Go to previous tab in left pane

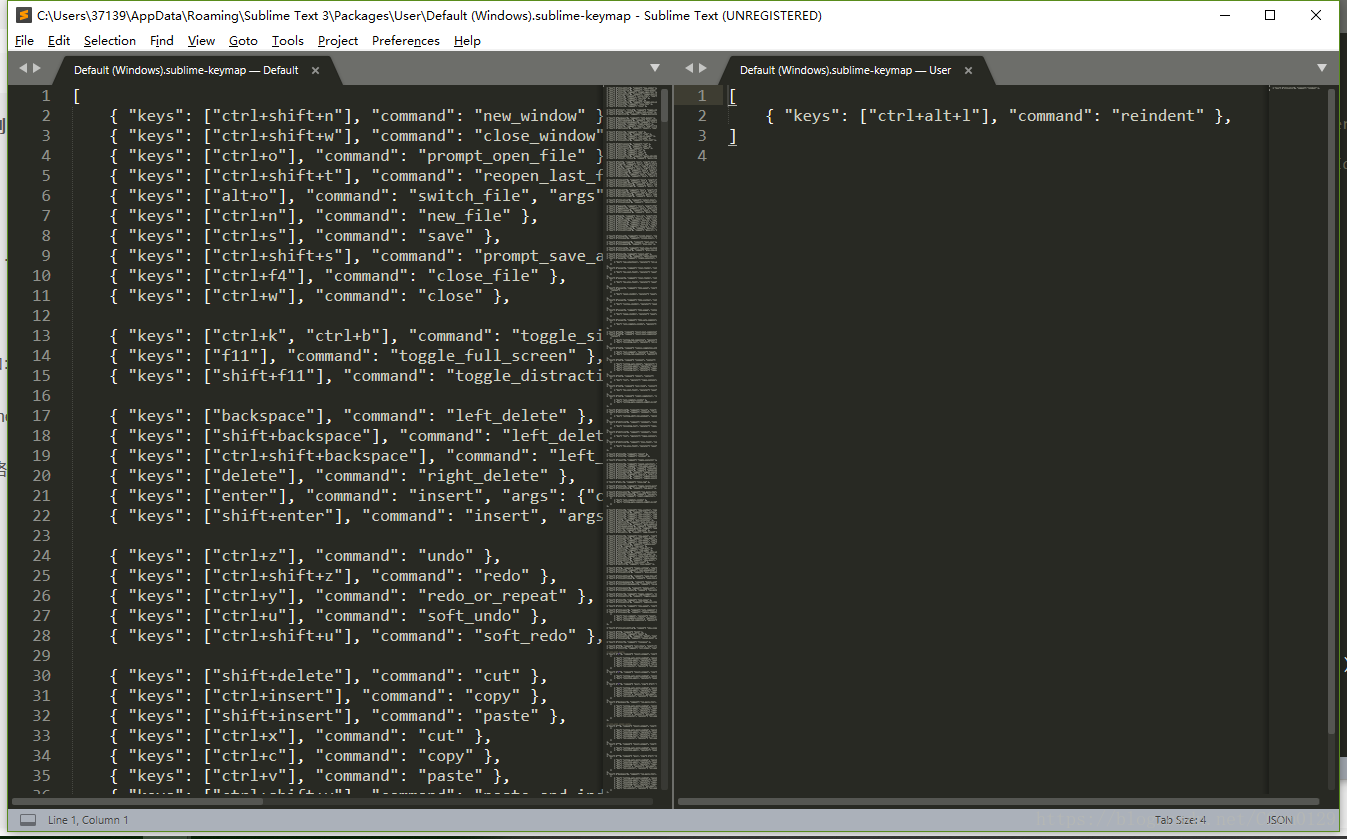pos(23,68)
